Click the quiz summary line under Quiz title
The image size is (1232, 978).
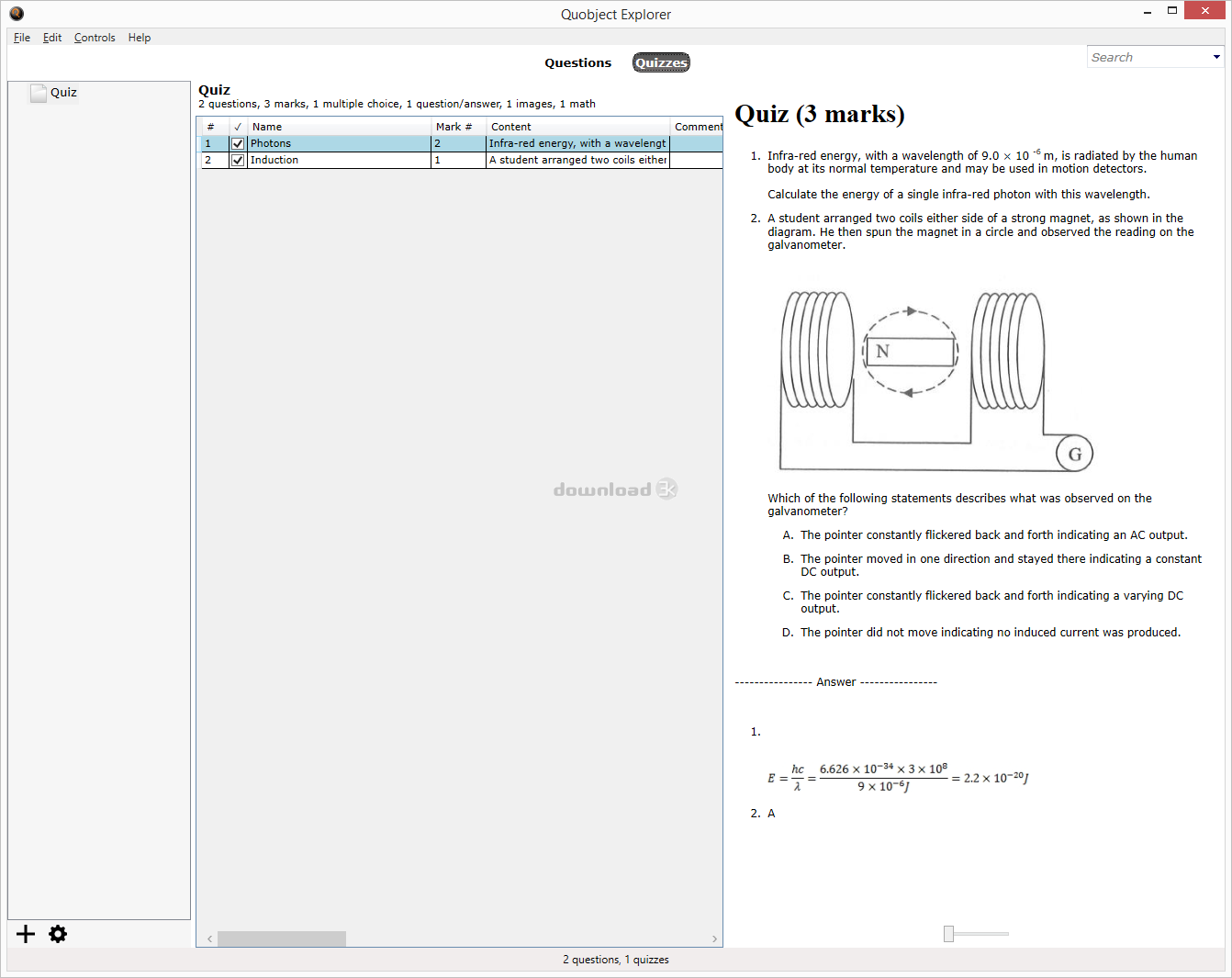[x=398, y=104]
